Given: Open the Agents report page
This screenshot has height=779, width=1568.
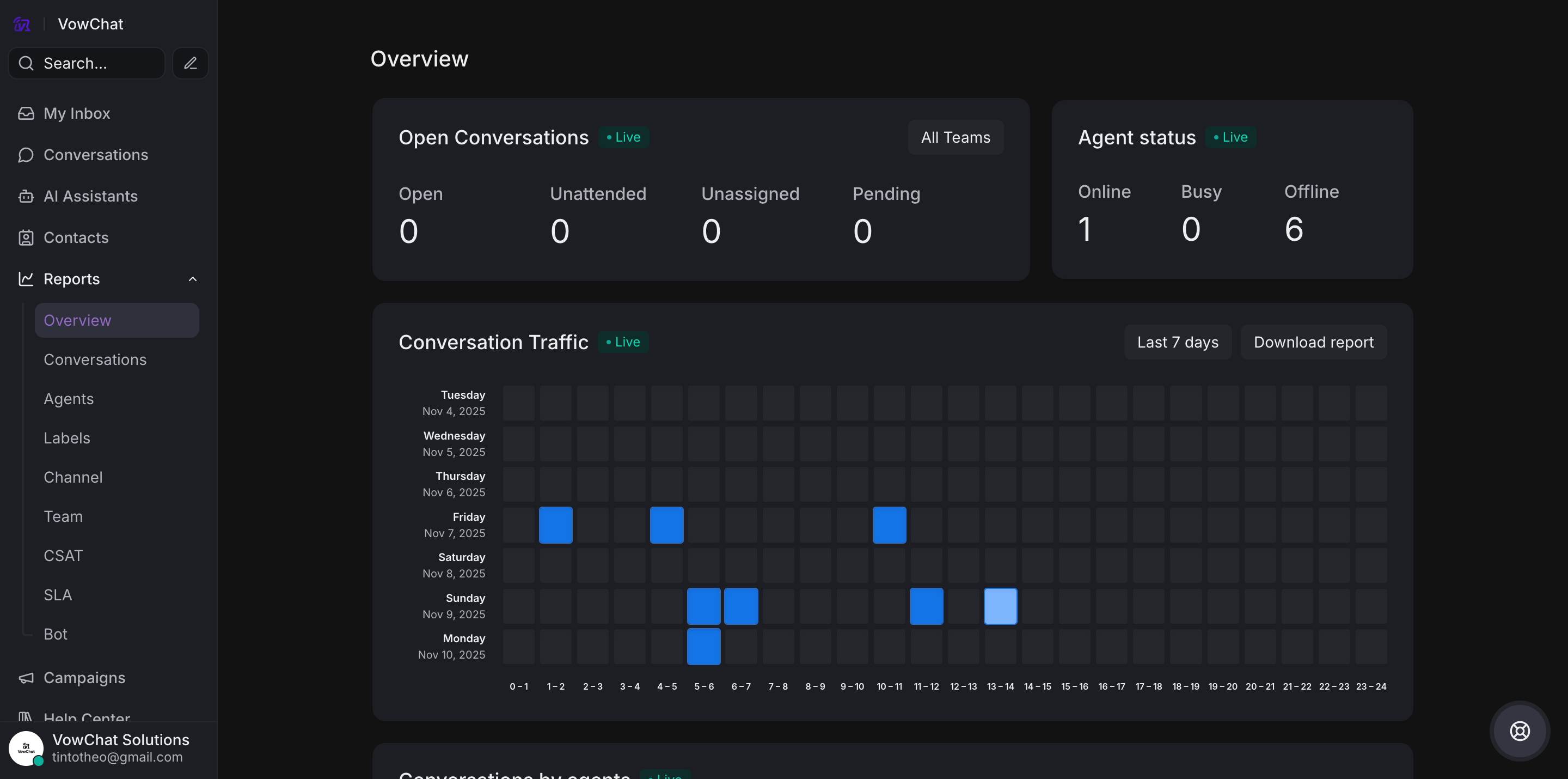Looking at the screenshot, I should tap(69, 399).
